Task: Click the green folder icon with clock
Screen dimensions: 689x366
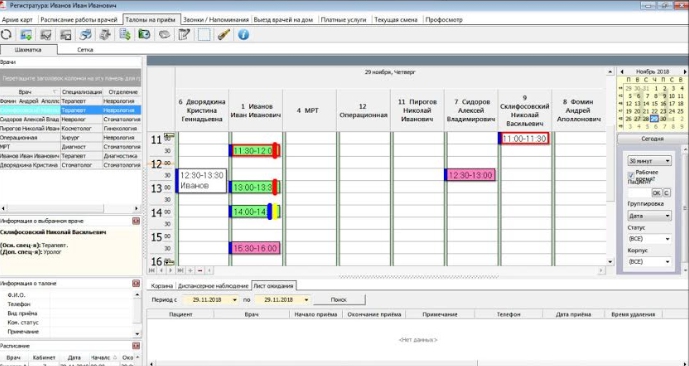Action: coord(145,34)
